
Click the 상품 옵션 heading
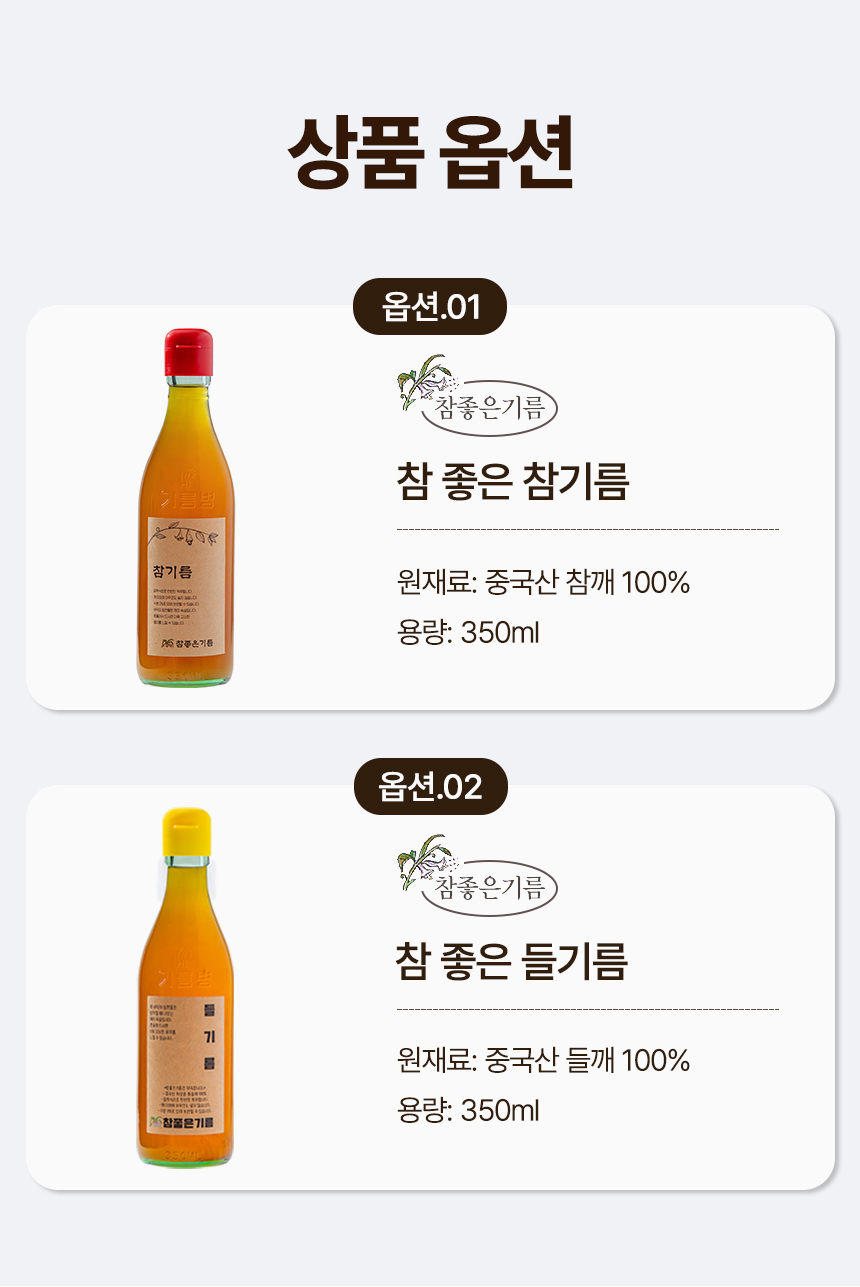coord(430,155)
